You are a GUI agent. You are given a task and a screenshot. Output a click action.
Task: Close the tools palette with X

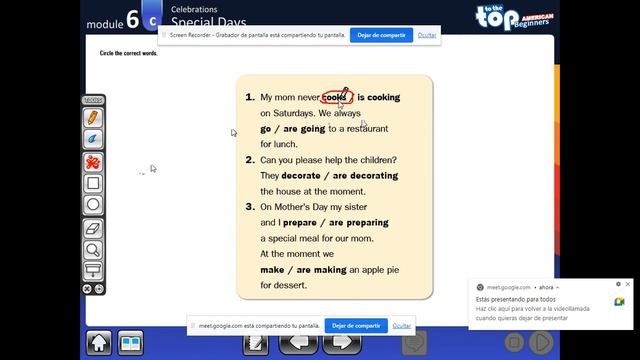[x=87, y=289]
